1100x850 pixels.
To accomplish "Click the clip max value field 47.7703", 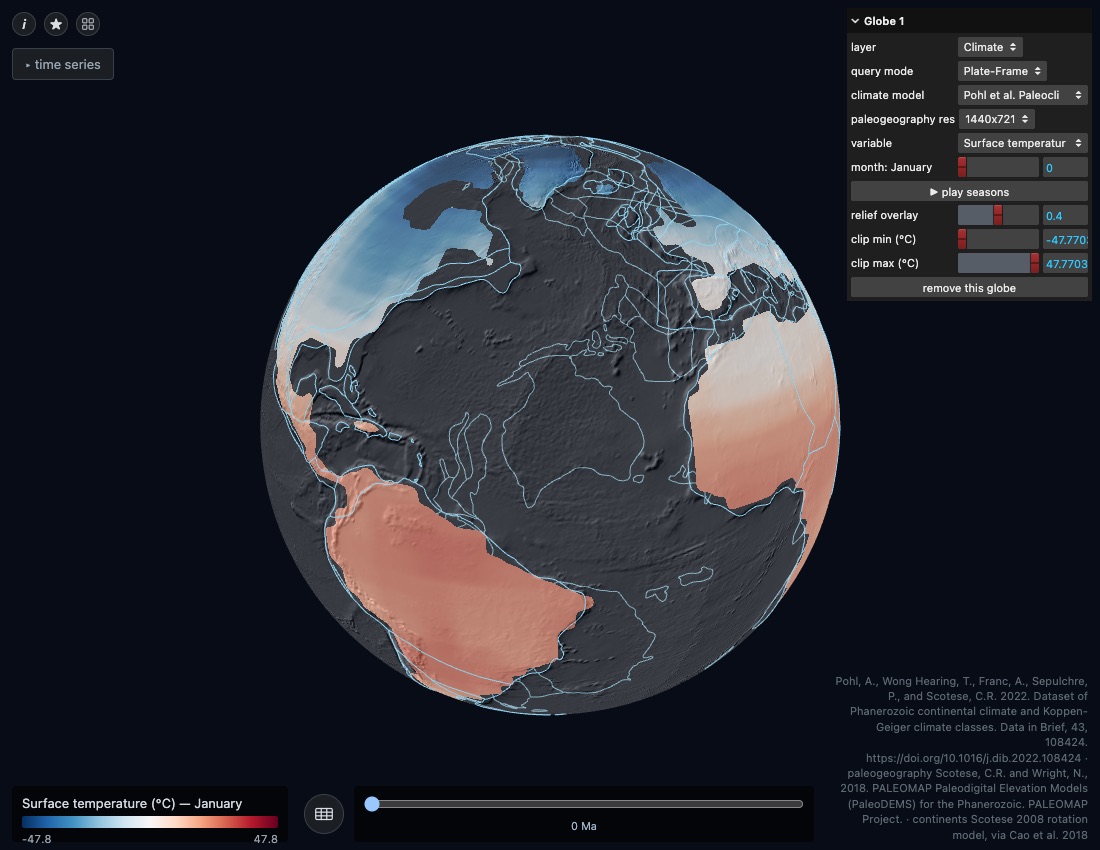I will point(1065,264).
